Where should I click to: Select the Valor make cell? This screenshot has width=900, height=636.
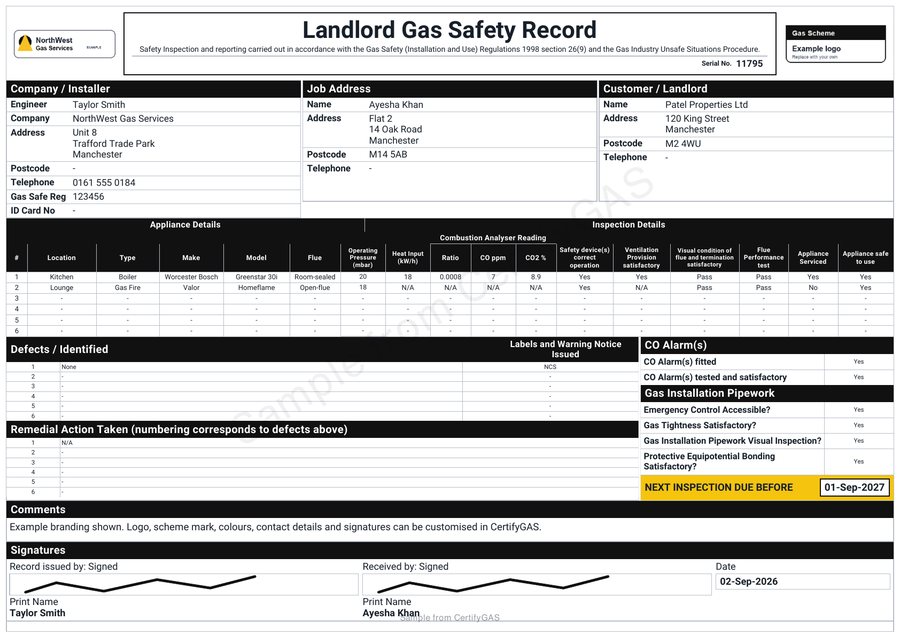click(x=191, y=288)
